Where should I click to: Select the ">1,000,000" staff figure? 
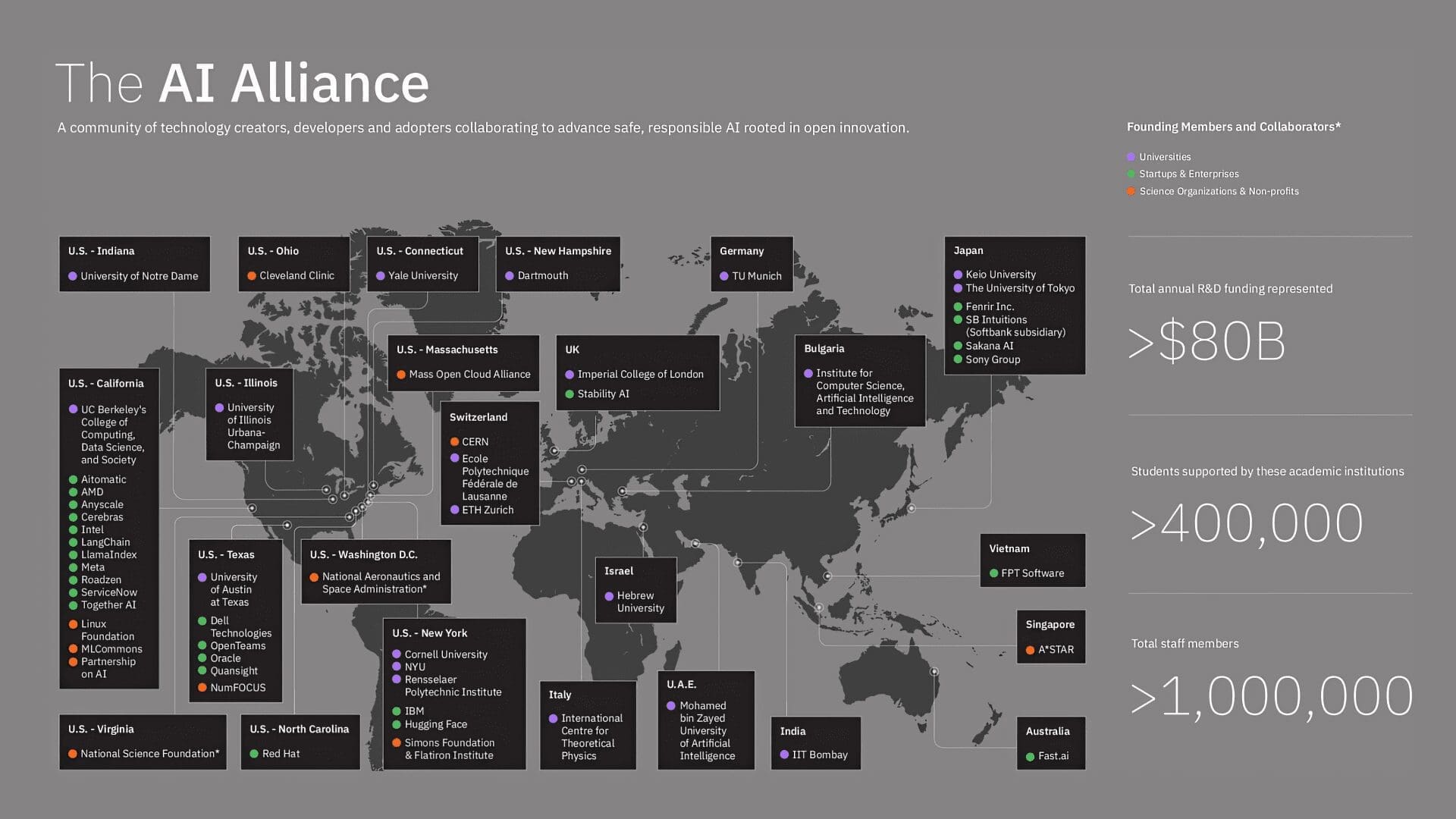click(x=1272, y=696)
